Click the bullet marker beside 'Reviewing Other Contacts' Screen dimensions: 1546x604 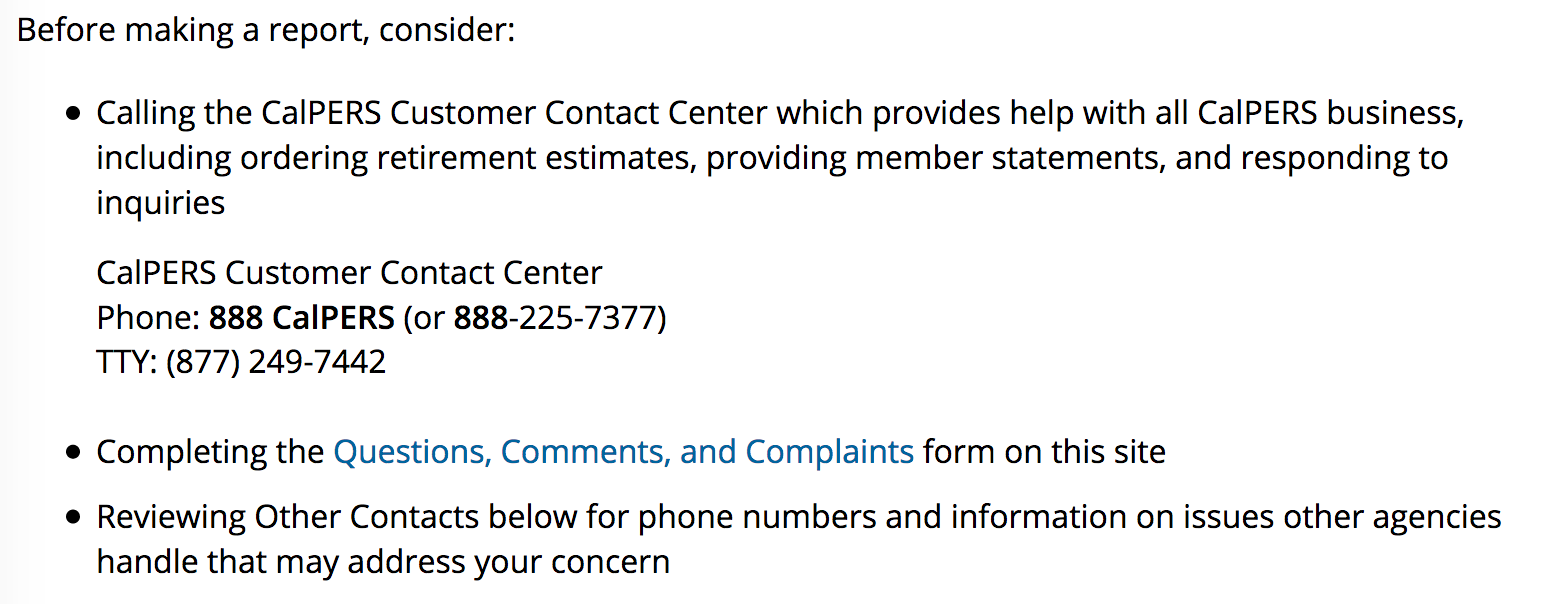pos(72,518)
